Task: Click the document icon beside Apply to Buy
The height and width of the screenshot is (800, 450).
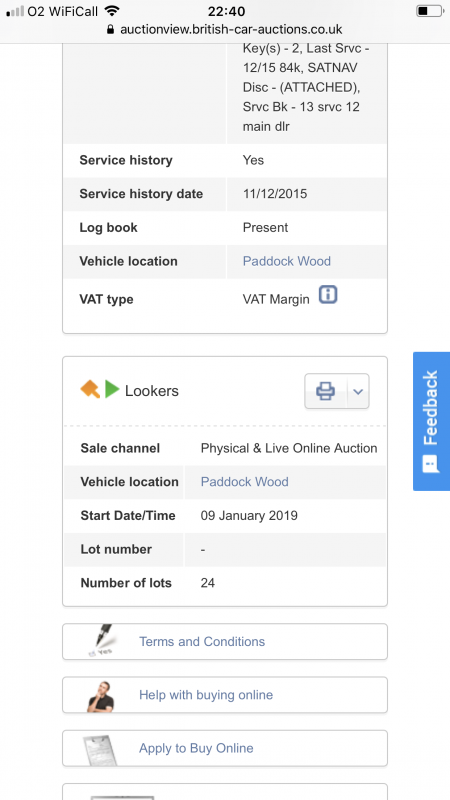Action: [100, 749]
